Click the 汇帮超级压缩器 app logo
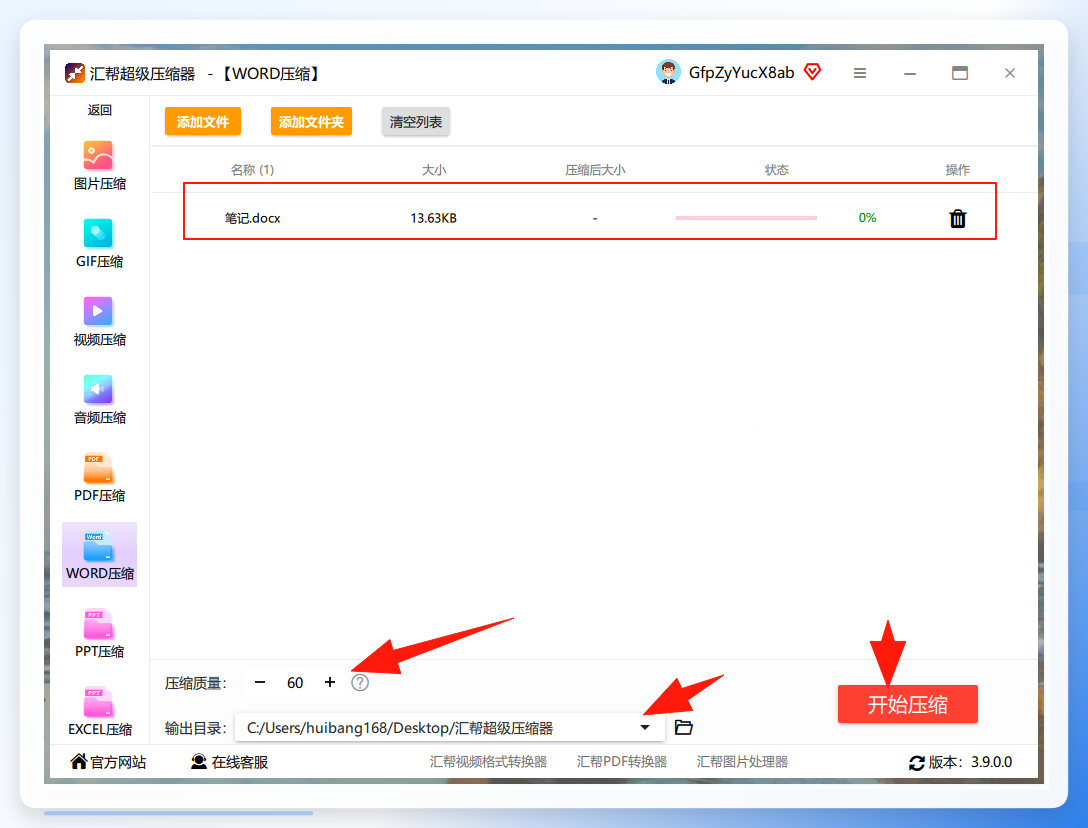The image size is (1088, 828). (74, 73)
